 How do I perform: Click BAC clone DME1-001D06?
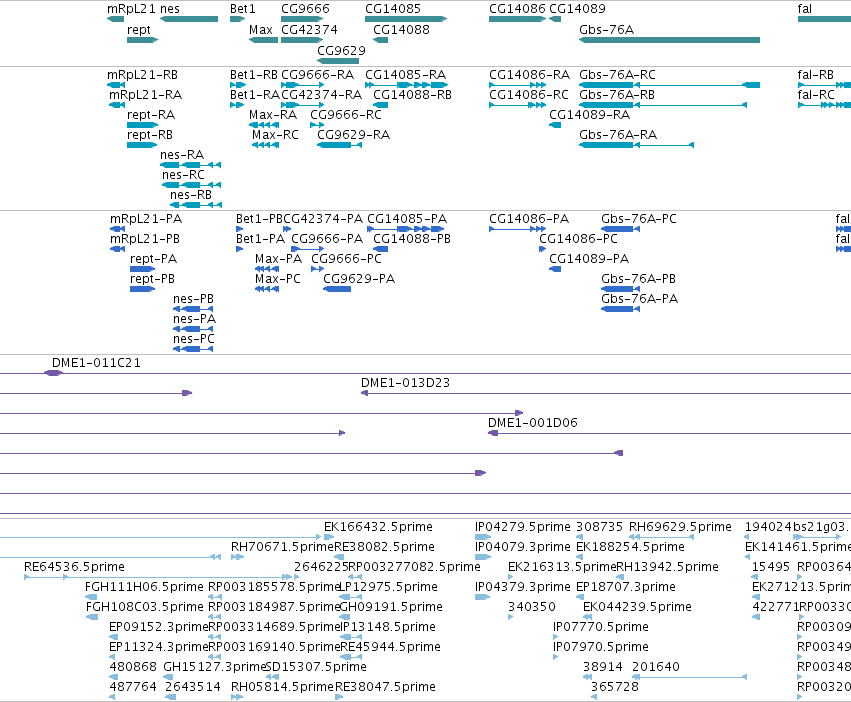click(532, 423)
